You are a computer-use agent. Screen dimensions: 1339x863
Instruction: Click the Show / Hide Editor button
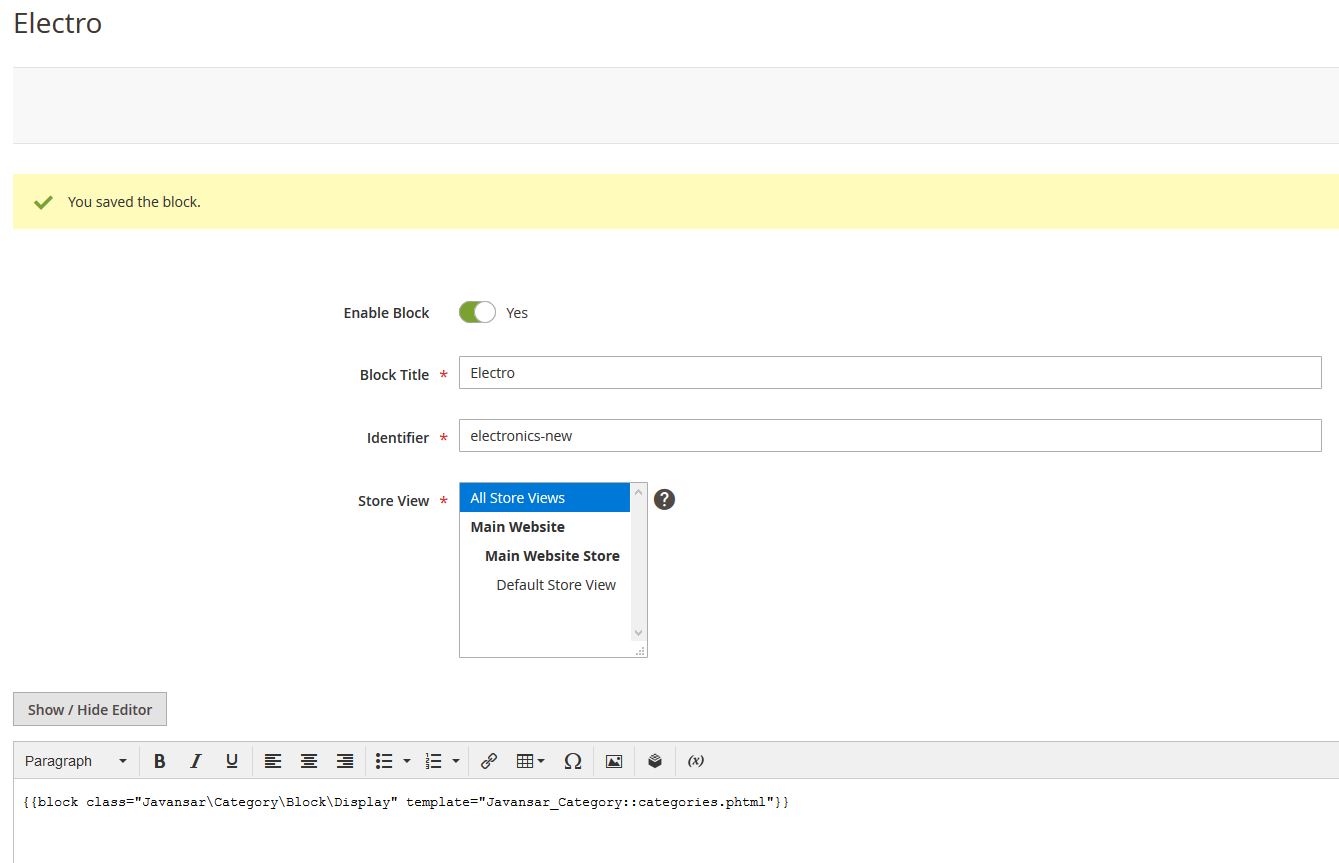click(89, 709)
